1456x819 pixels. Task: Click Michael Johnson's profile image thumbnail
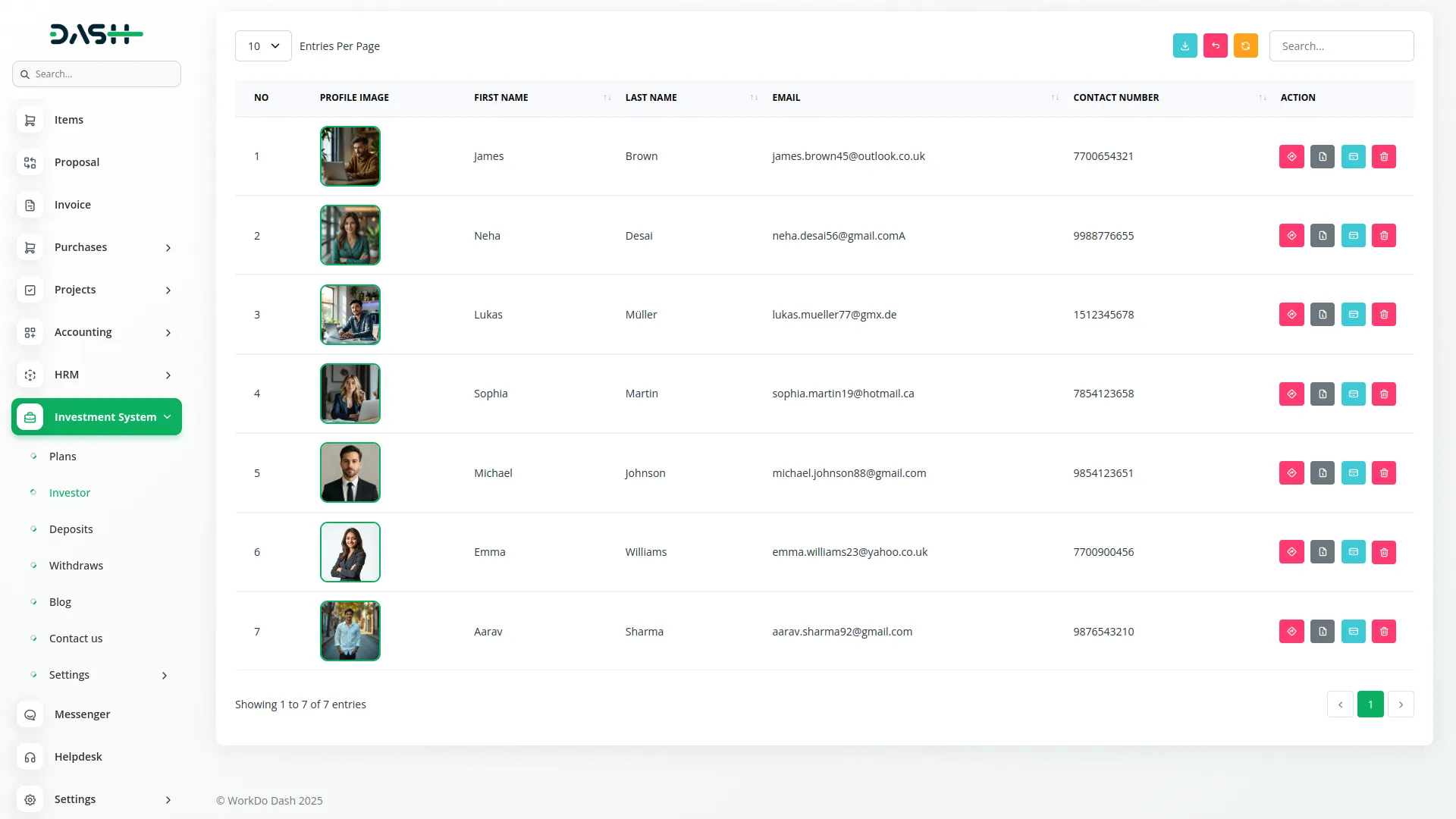point(350,473)
